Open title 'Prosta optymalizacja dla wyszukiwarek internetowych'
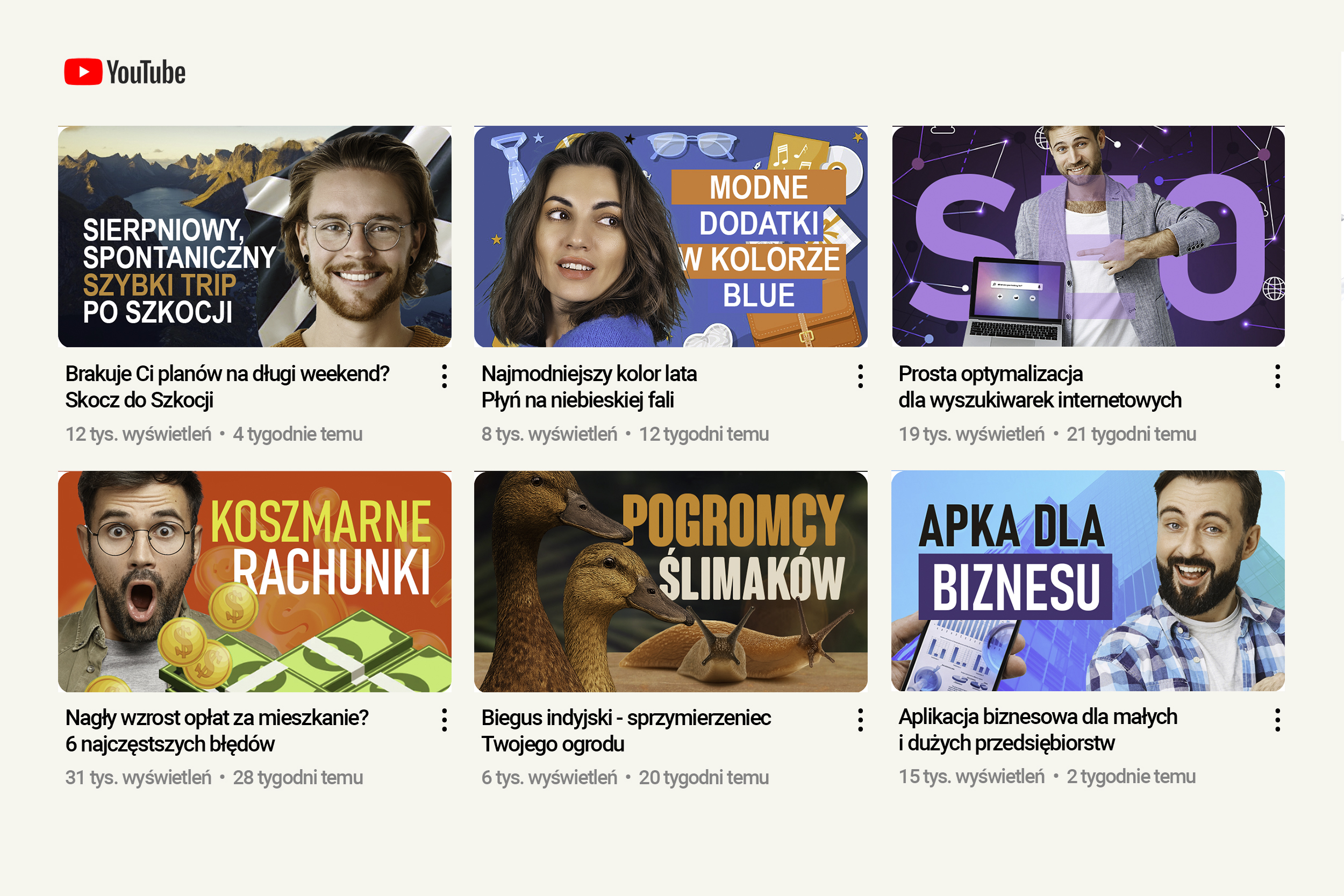Viewport: 1344px width, 896px height. click(1040, 387)
